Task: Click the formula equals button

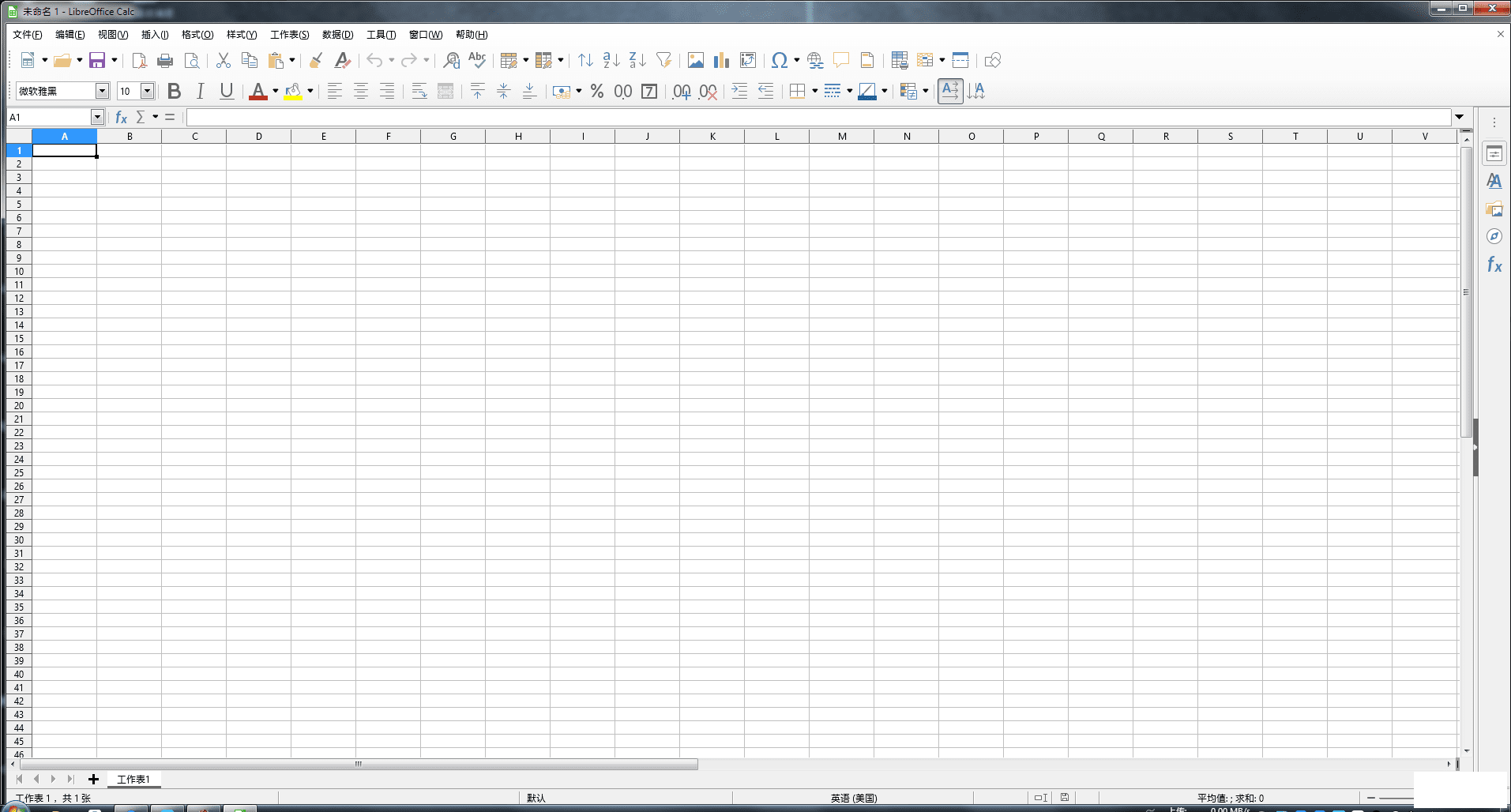Action: 170,117
